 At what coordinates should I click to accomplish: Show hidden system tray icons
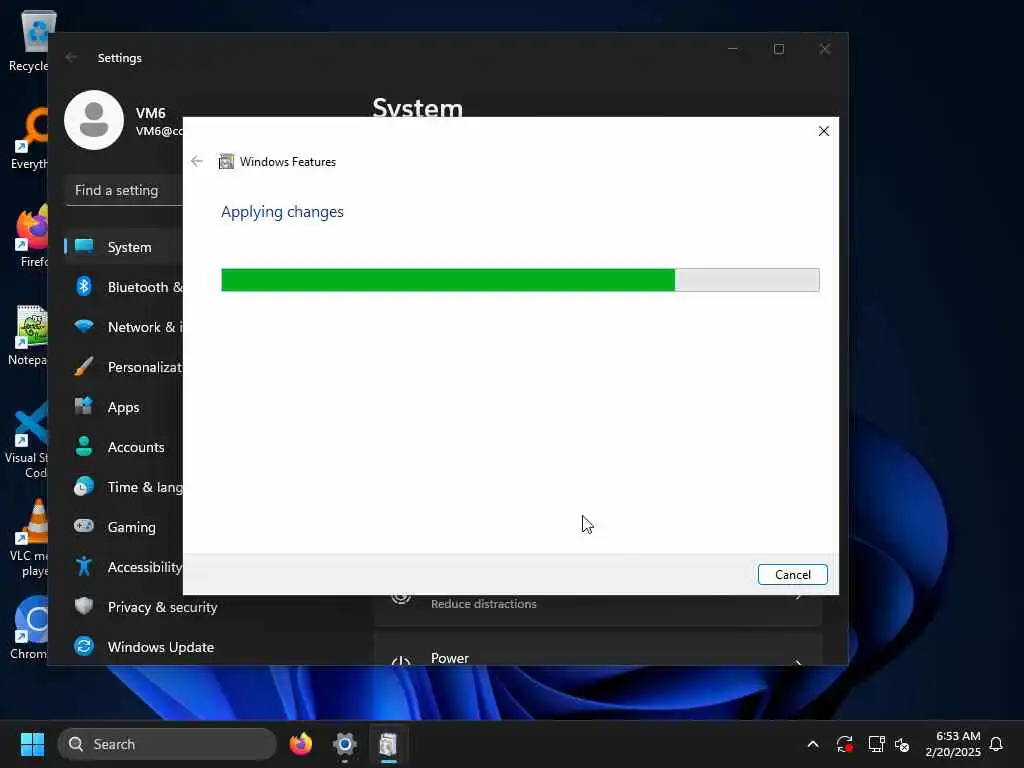pos(812,744)
